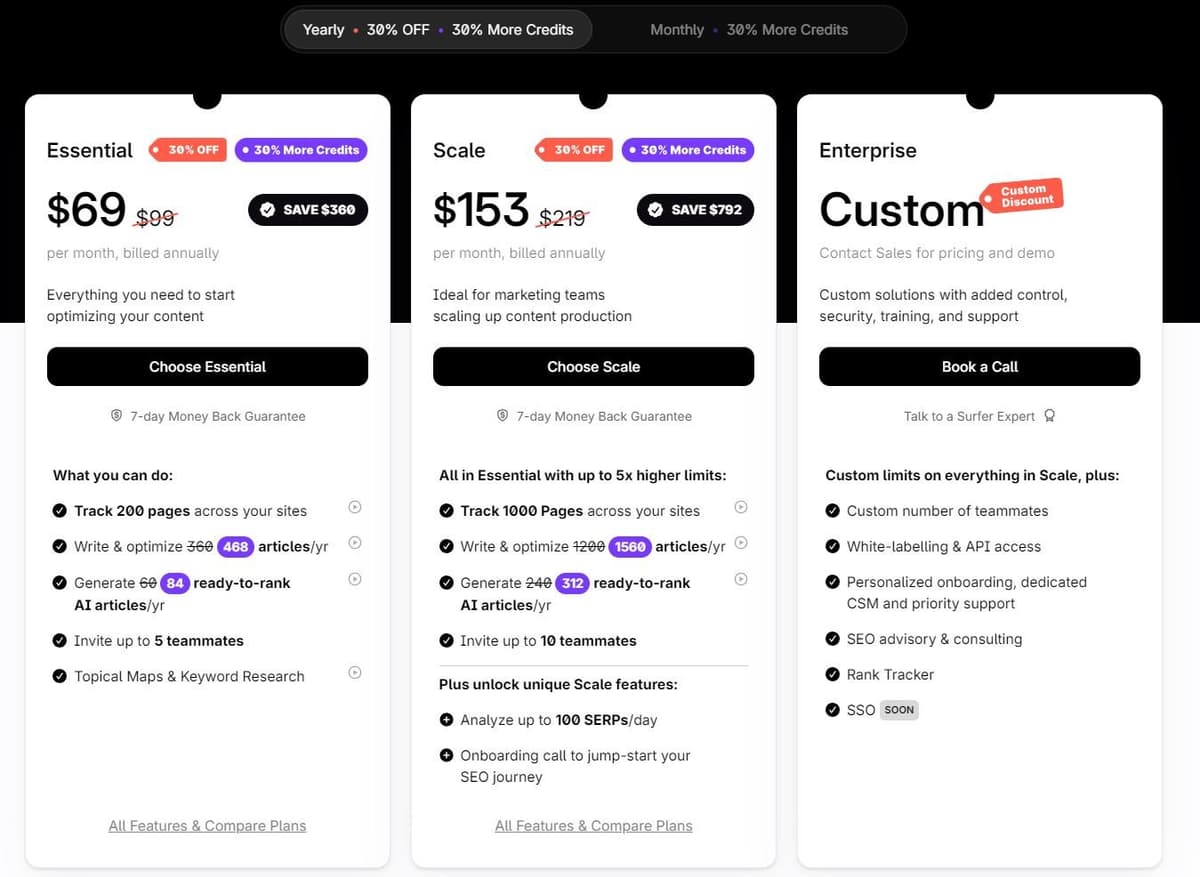Click the purple 312 AI articles badge
Image resolution: width=1200 pixels, height=877 pixels.
tap(573, 583)
